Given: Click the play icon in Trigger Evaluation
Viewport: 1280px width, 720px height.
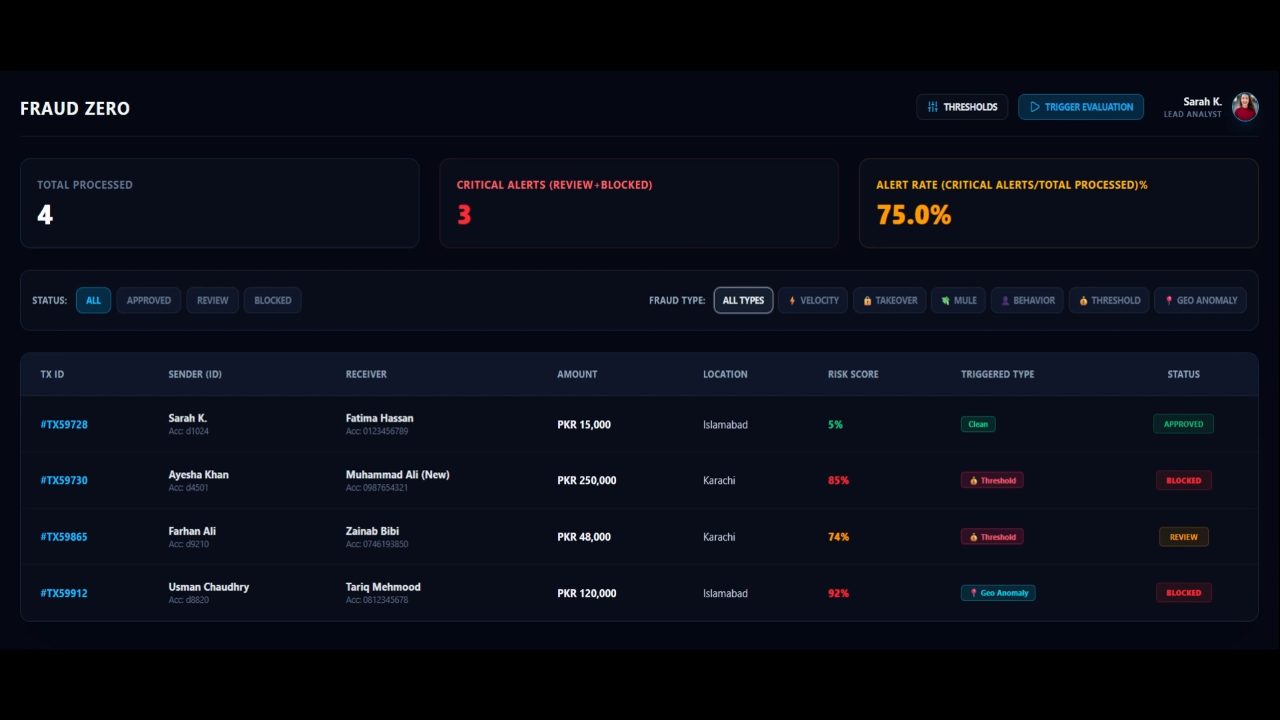Looking at the screenshot, I should click(1034, 107).
